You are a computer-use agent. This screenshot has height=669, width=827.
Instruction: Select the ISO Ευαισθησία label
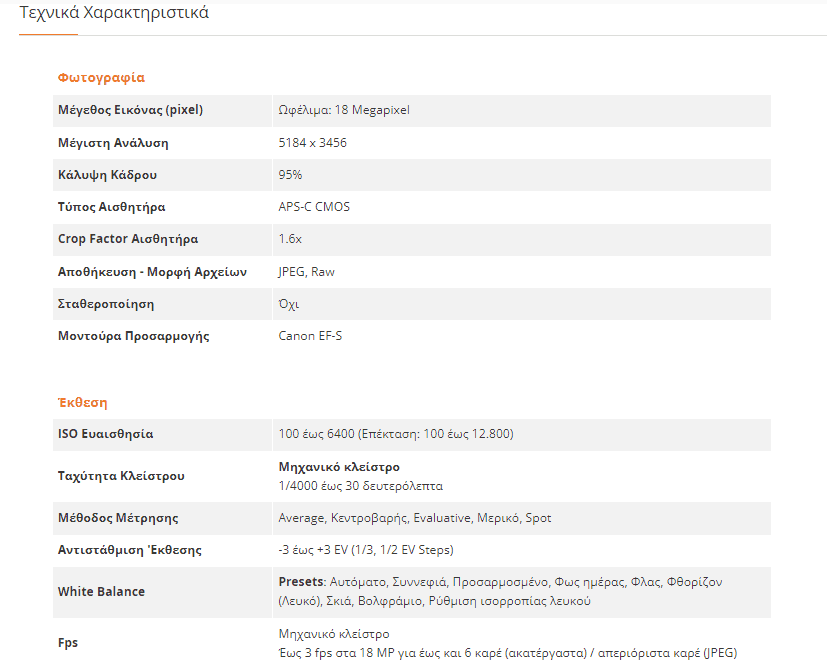[x=105, y=434]
